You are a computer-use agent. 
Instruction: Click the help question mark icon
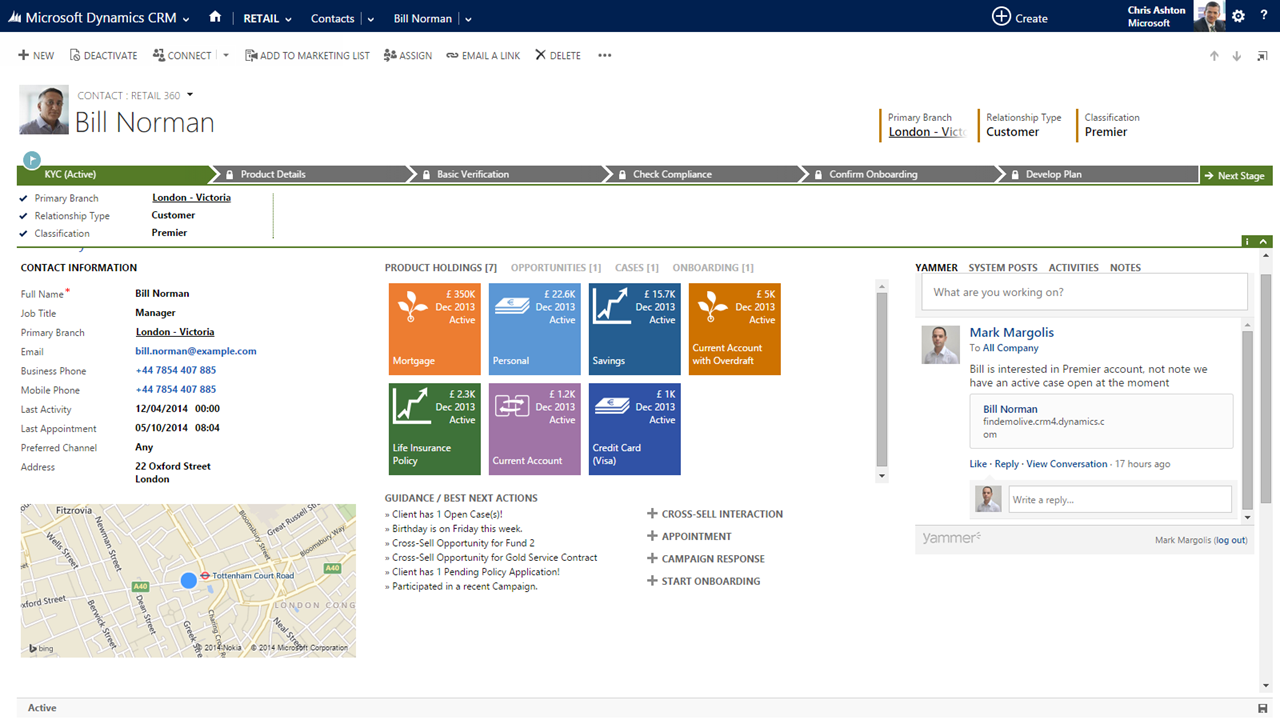[1264, 16]
